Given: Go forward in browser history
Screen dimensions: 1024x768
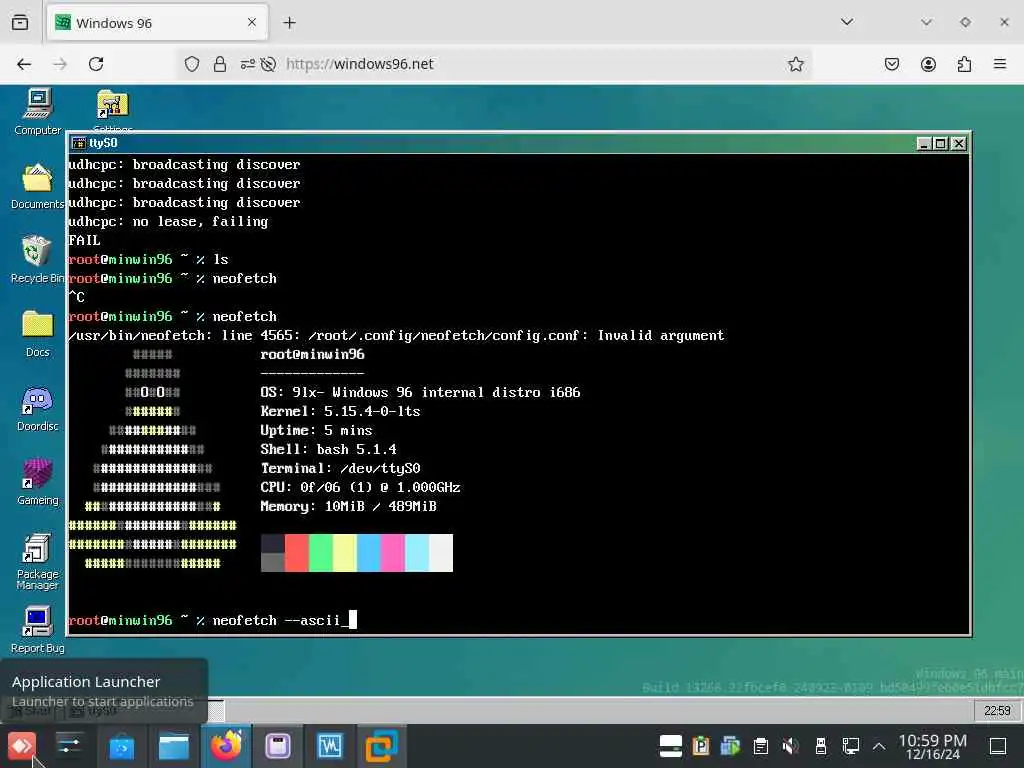Looking at the screenshot, I should coord(60,64).
